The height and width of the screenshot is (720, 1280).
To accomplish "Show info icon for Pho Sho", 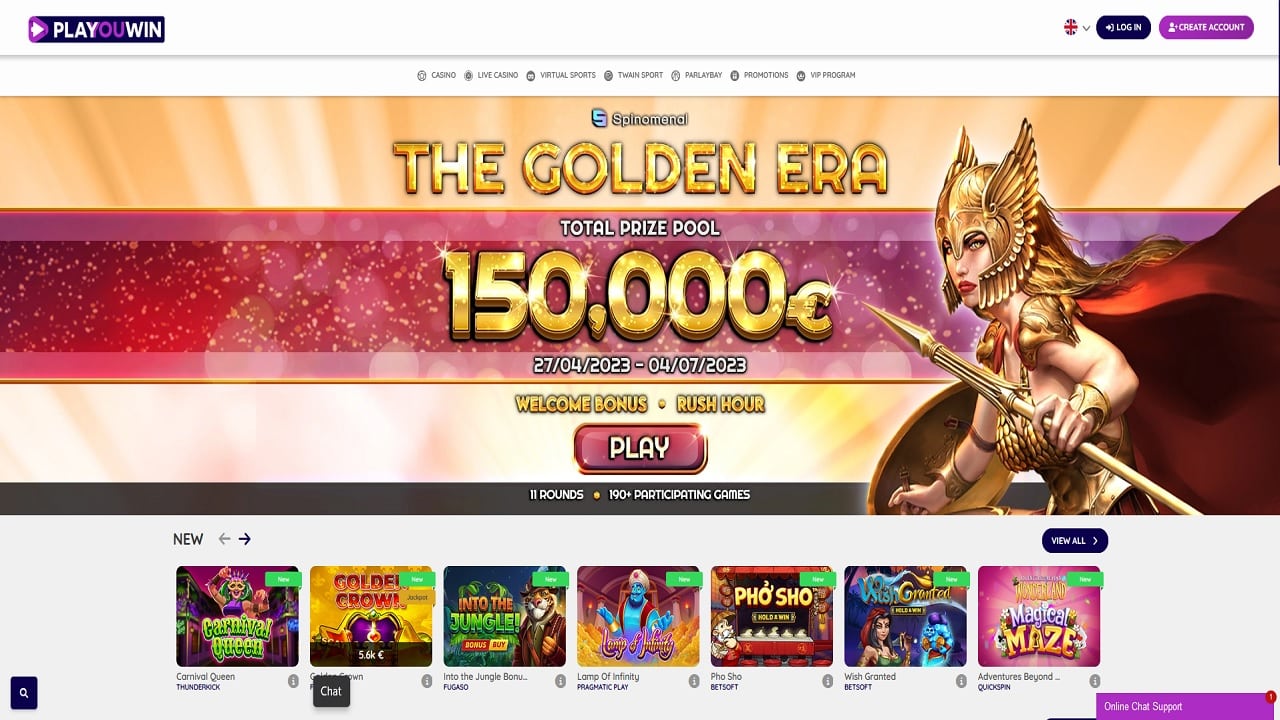I will tap(827, 681).
